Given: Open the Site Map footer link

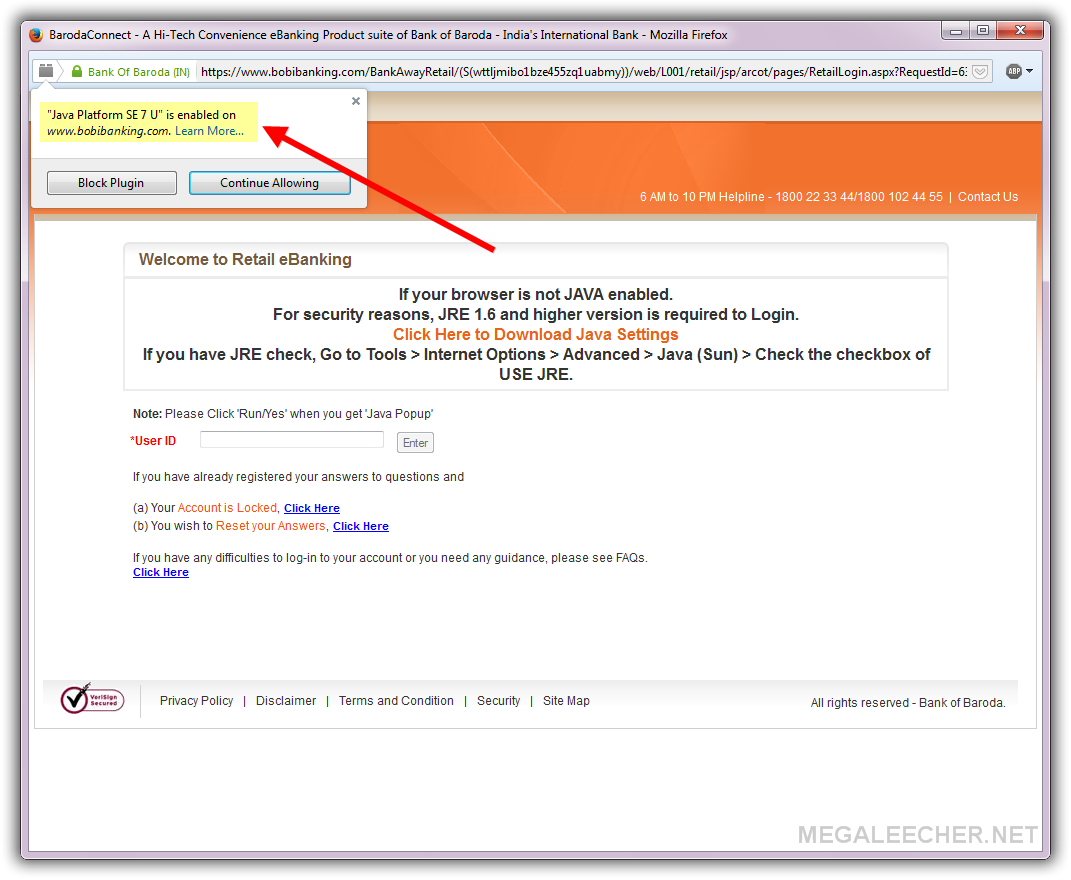Looking at the screenshot, I should (x=566, y=701).
